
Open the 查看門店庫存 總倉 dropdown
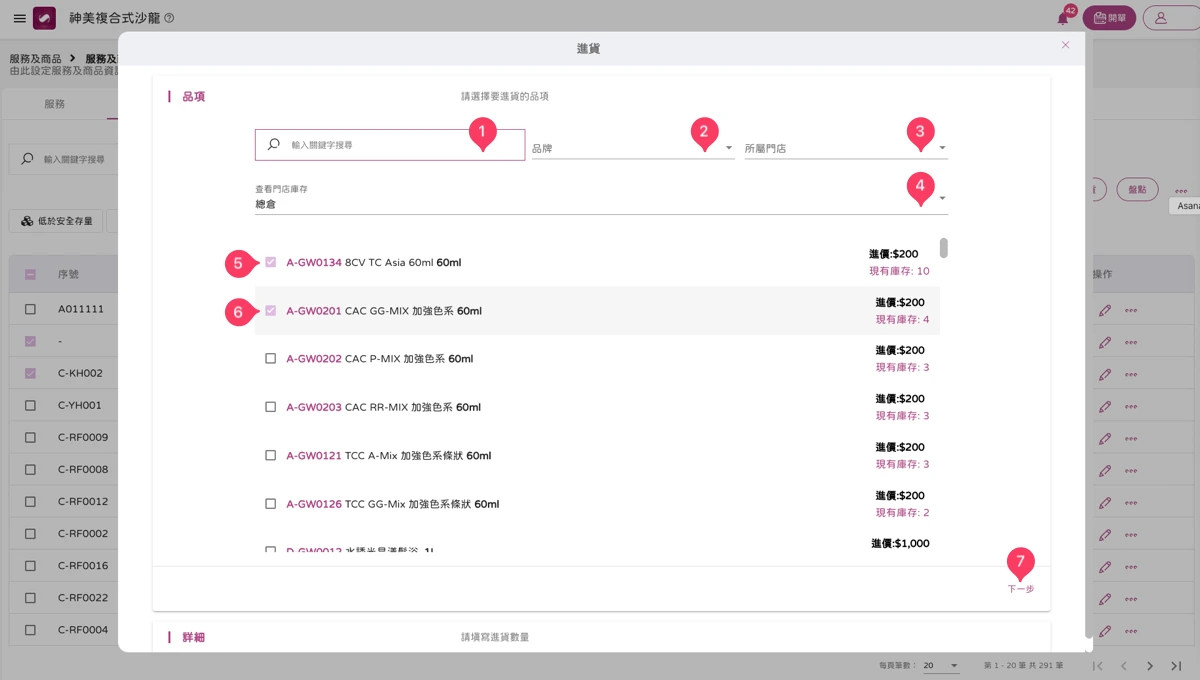601,198
